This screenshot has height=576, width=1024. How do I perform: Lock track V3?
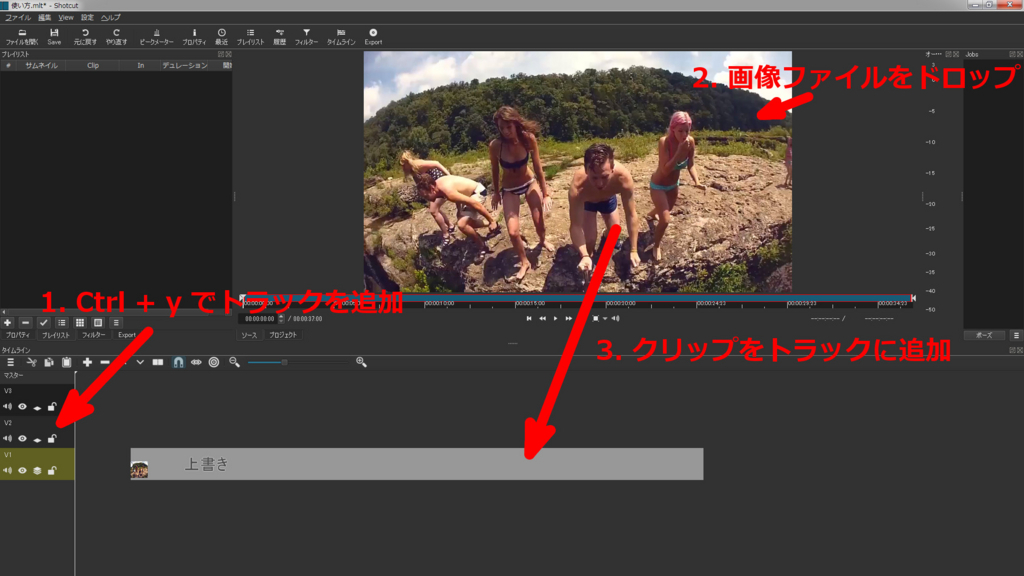pos(52,407)
